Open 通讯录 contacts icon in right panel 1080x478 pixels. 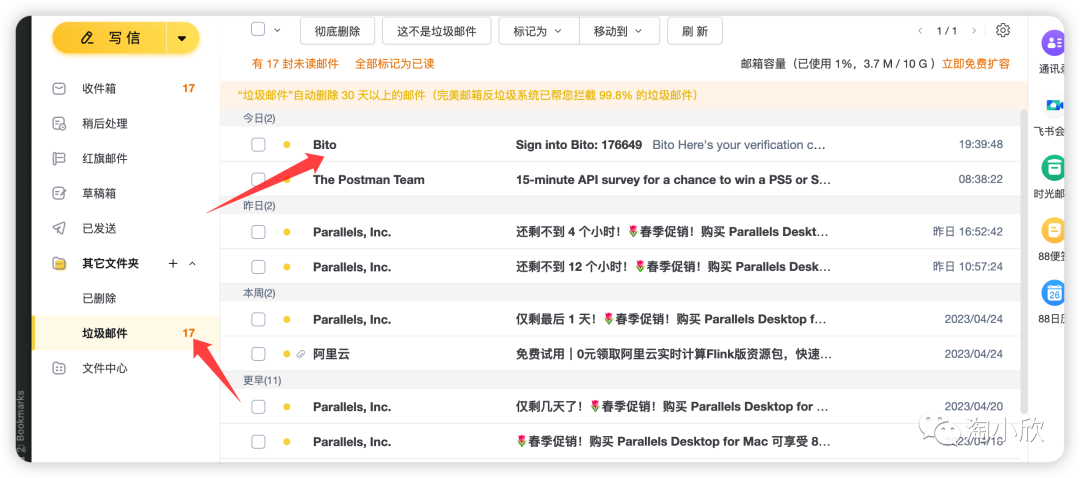pyautogui.click(x=1053, y=43)
